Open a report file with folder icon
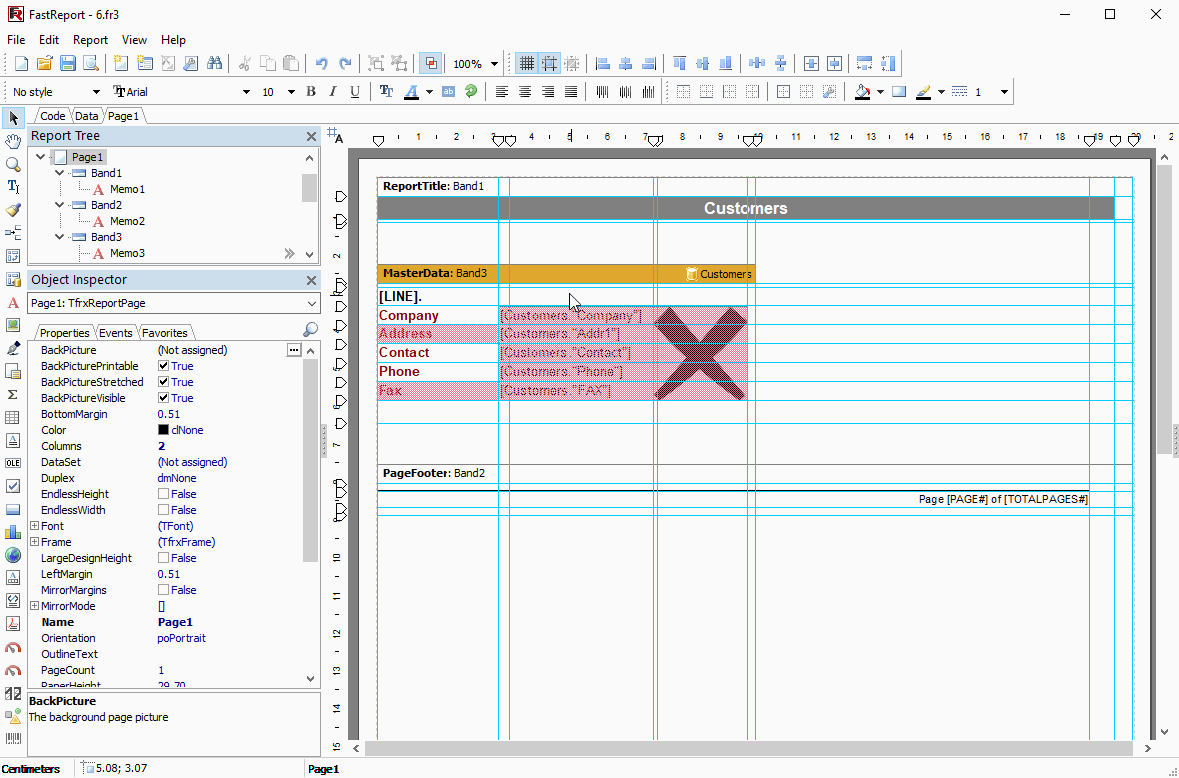Screen dimensions: 1179x778 pyautogui.click(x=44, y=64)
